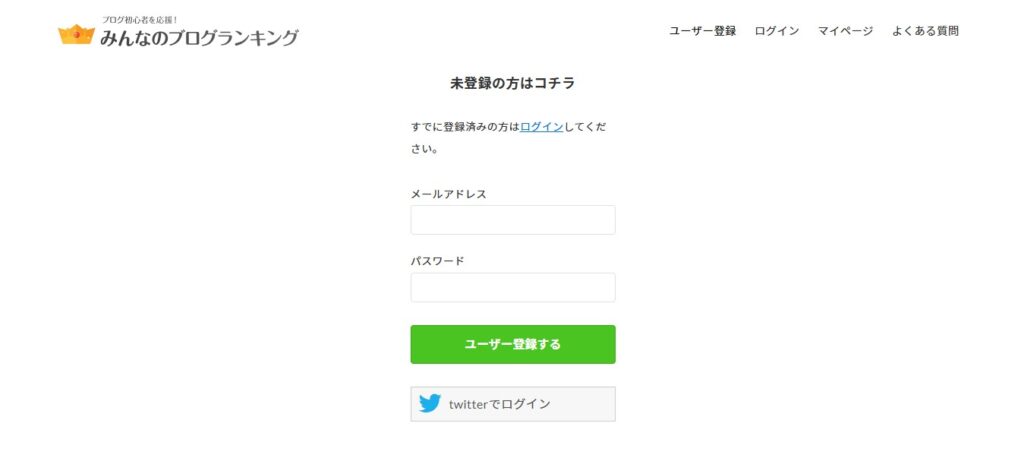Focus the パスワード input field

513,287
